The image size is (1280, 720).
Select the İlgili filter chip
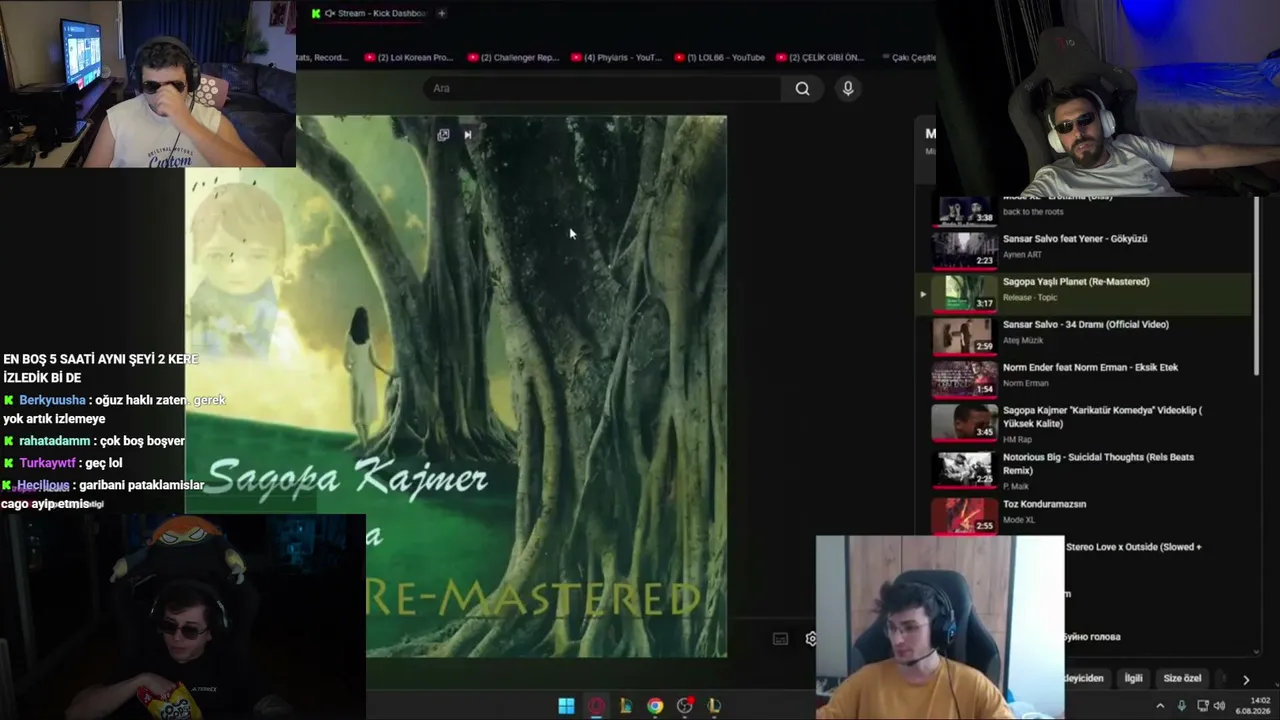tap(1133, 678)
